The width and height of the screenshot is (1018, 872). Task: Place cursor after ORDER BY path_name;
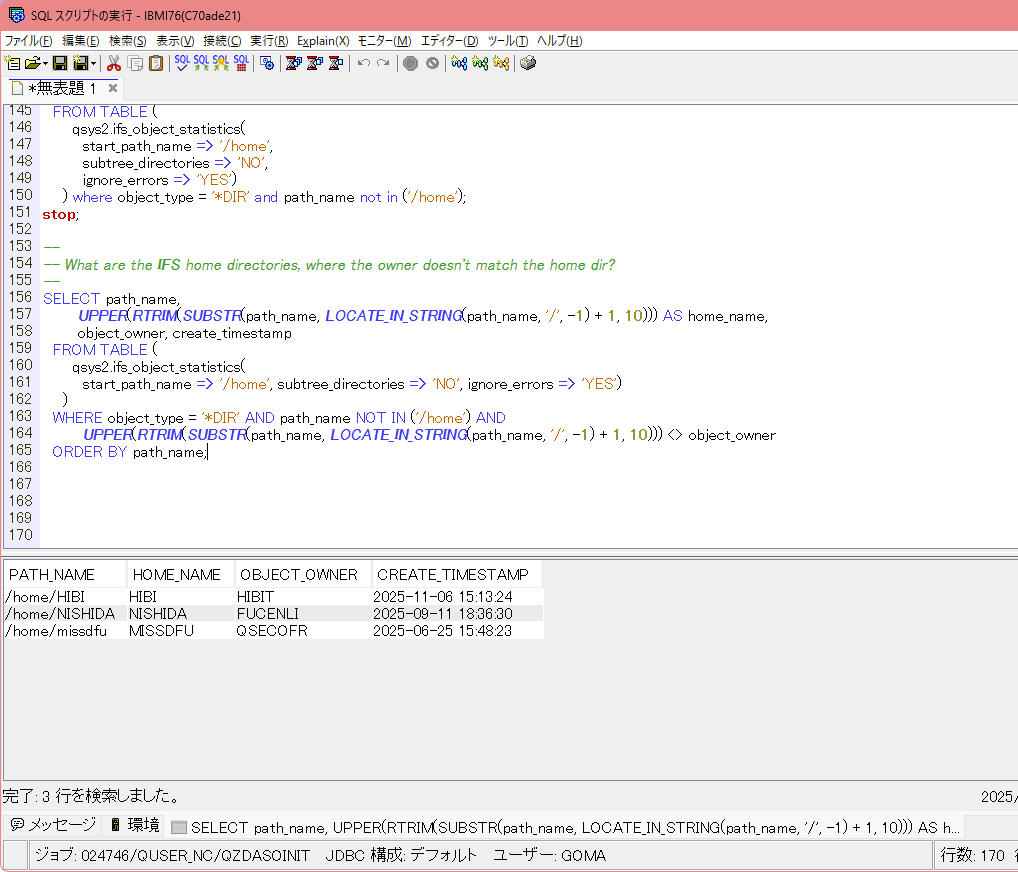point(208,452)
